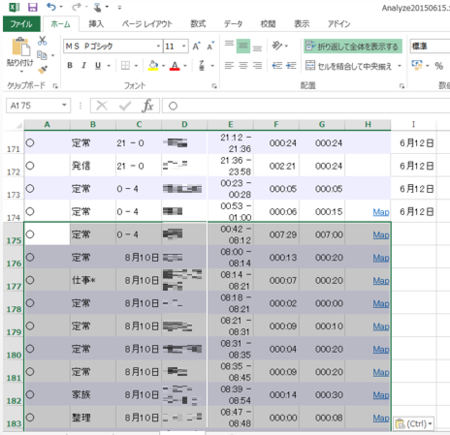
Task: Click the insert function fx icon
Action: pyautogui.click(x=147, y=106)
